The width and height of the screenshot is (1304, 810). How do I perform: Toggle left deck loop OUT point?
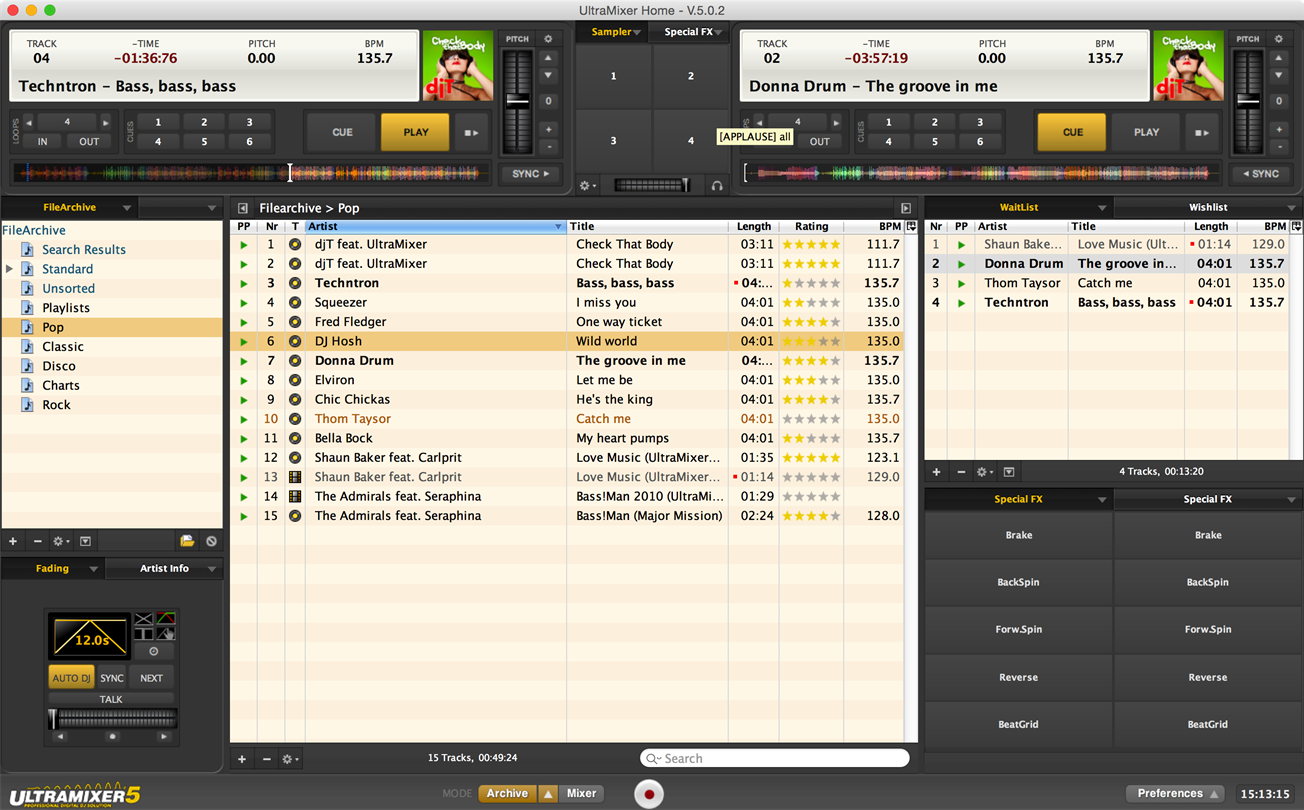point(89,141)
